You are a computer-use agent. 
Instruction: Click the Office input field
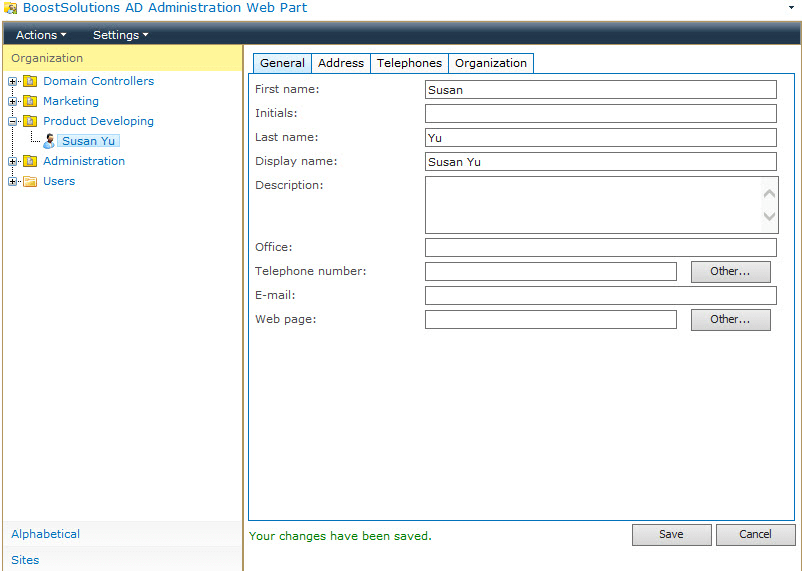[x=600, y=248]
